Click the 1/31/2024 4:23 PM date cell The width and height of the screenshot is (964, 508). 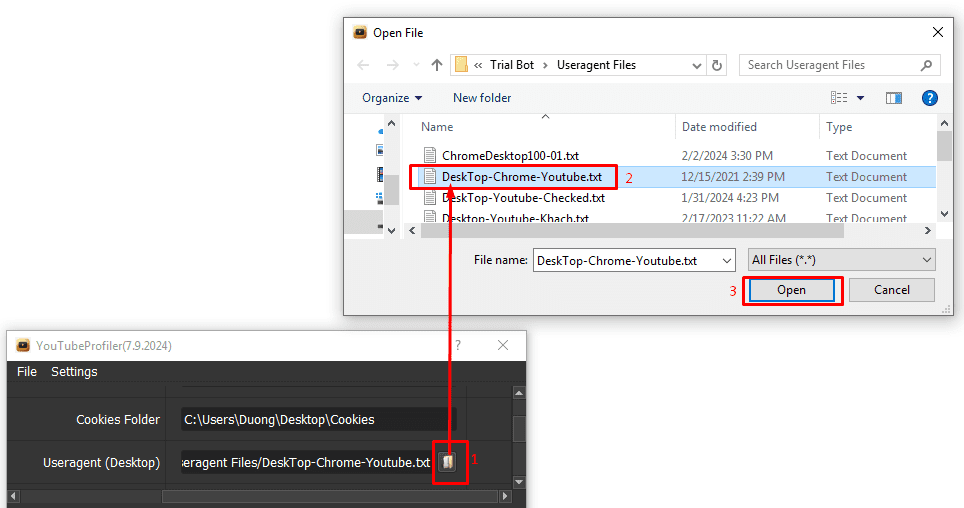point(730,198)
